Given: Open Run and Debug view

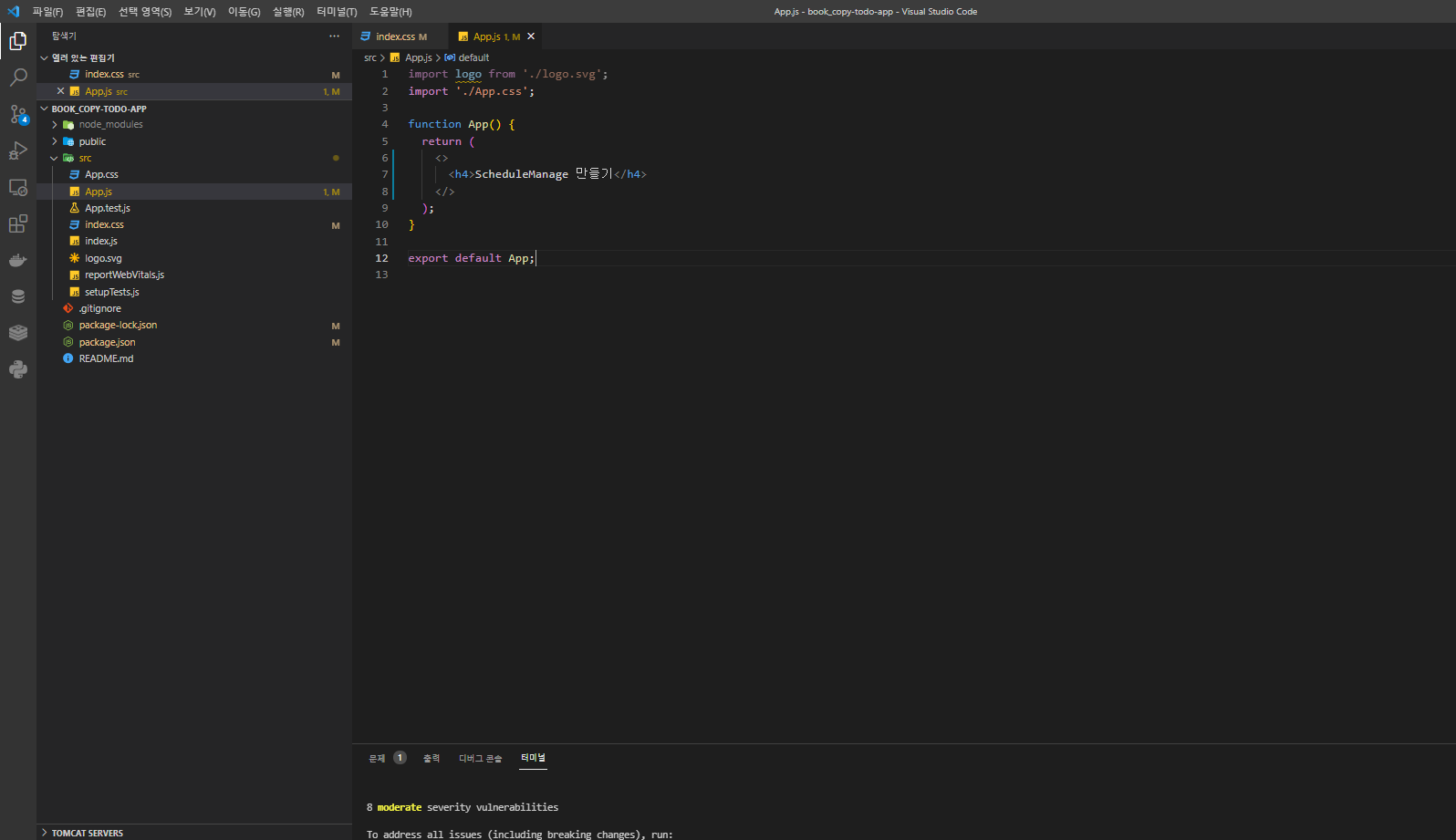Looking at the screenshot, I should click(x=18, y=150).
